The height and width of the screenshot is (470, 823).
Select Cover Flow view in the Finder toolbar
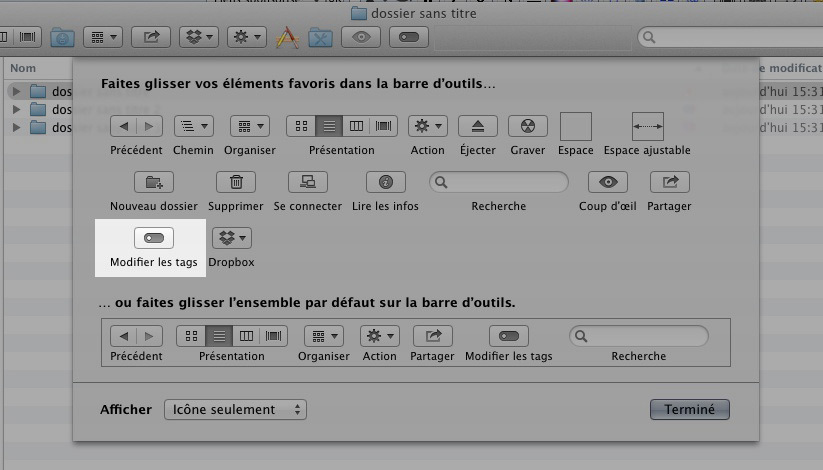(x=28, y=37)
